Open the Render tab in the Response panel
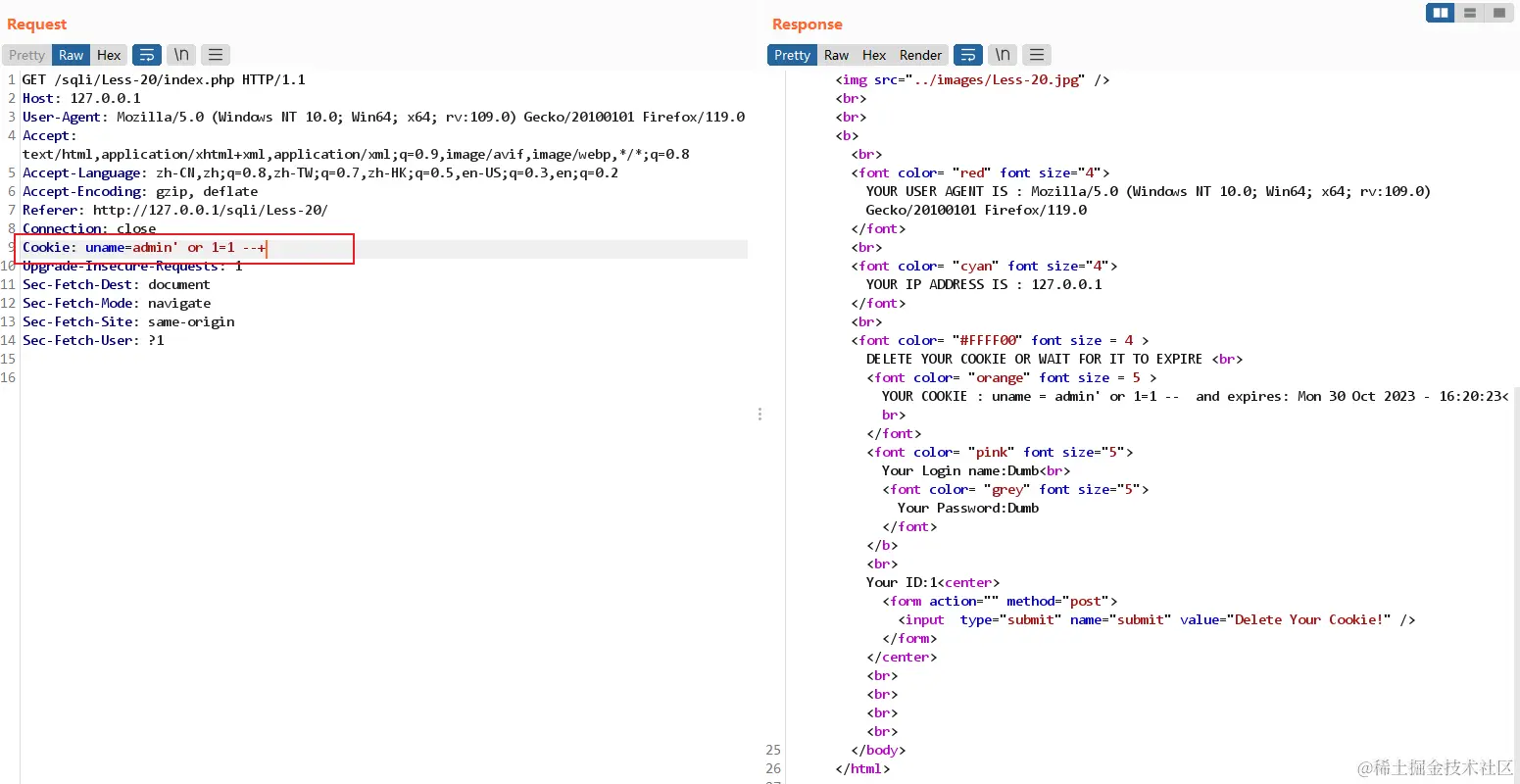This screenshot has height=784, width=1520. (921, 55)
